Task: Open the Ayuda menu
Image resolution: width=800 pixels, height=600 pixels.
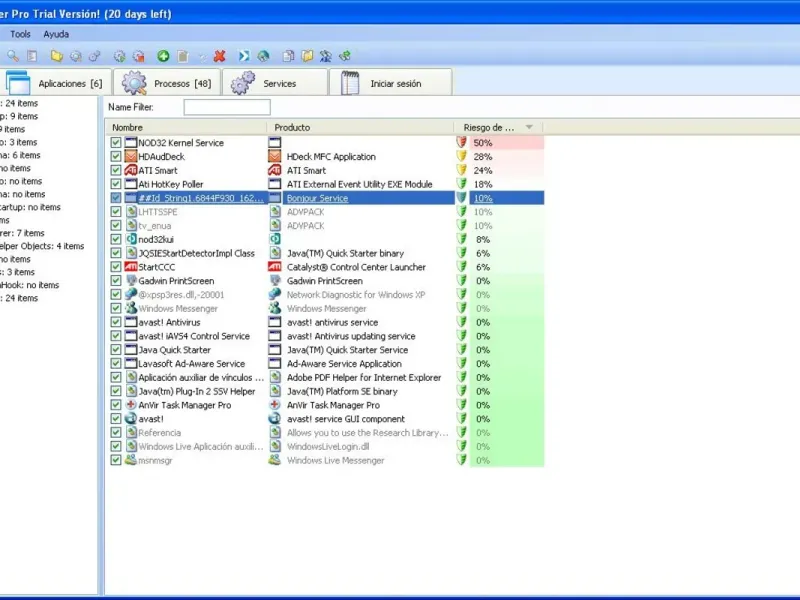Action: point(56,34)
